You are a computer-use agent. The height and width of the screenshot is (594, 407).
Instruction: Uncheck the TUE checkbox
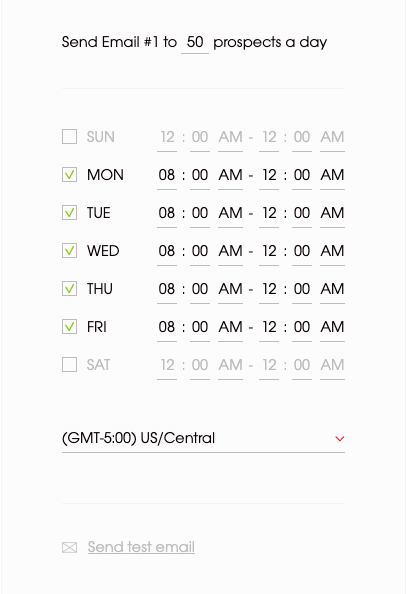tap(69, 213)
